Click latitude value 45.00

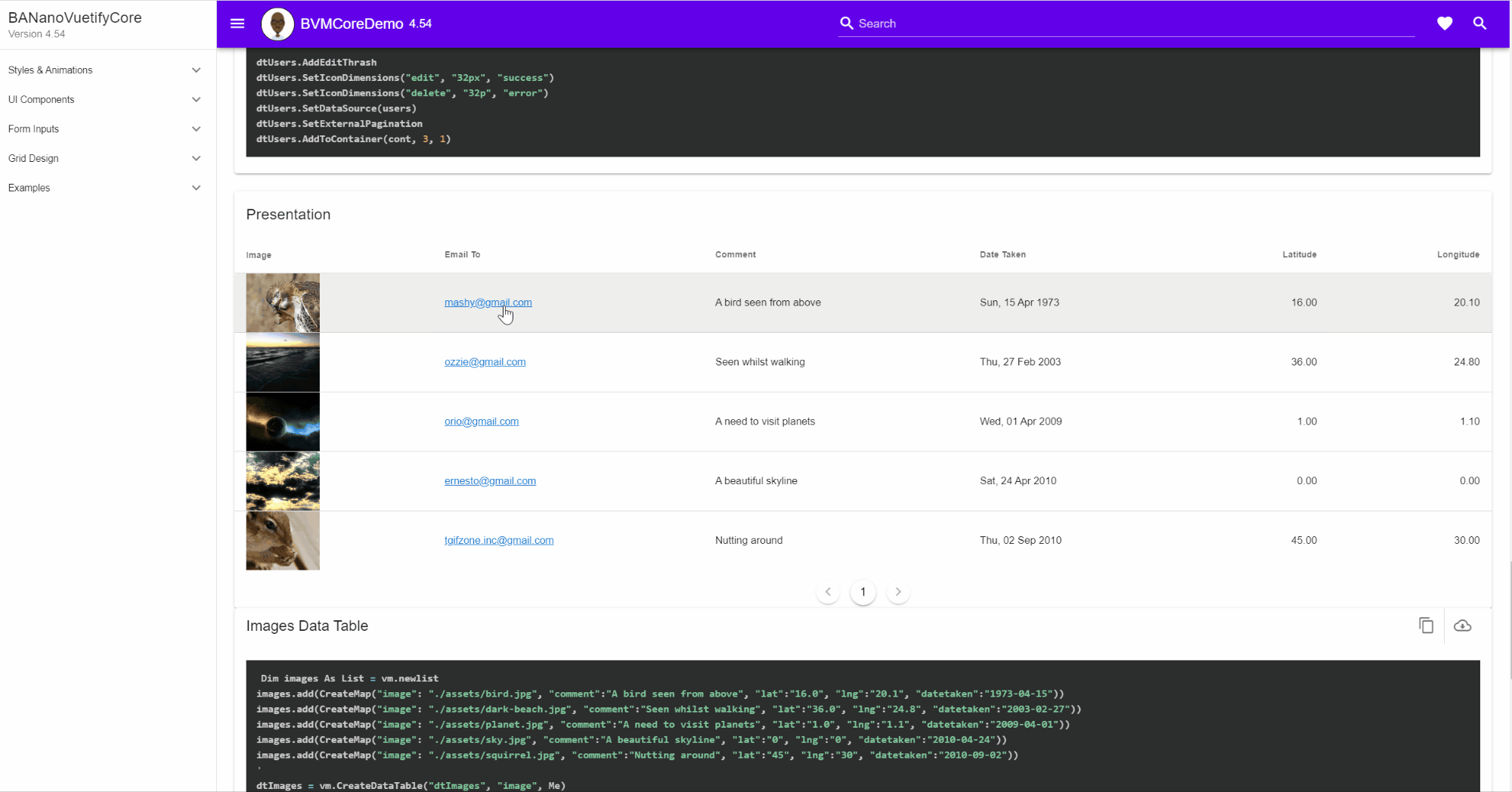[x=1303, y=540]
